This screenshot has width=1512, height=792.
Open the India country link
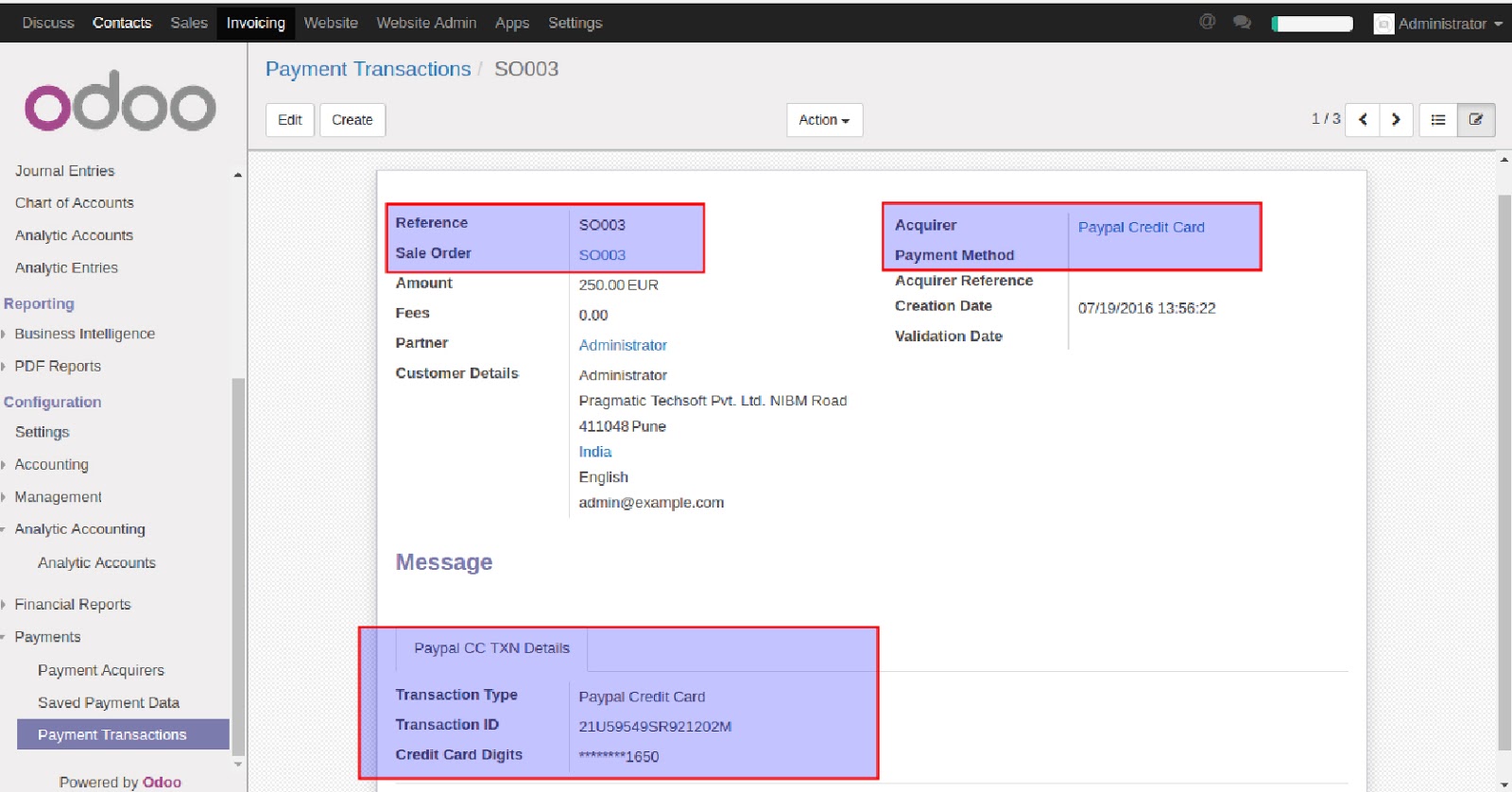tap(595, 452)
